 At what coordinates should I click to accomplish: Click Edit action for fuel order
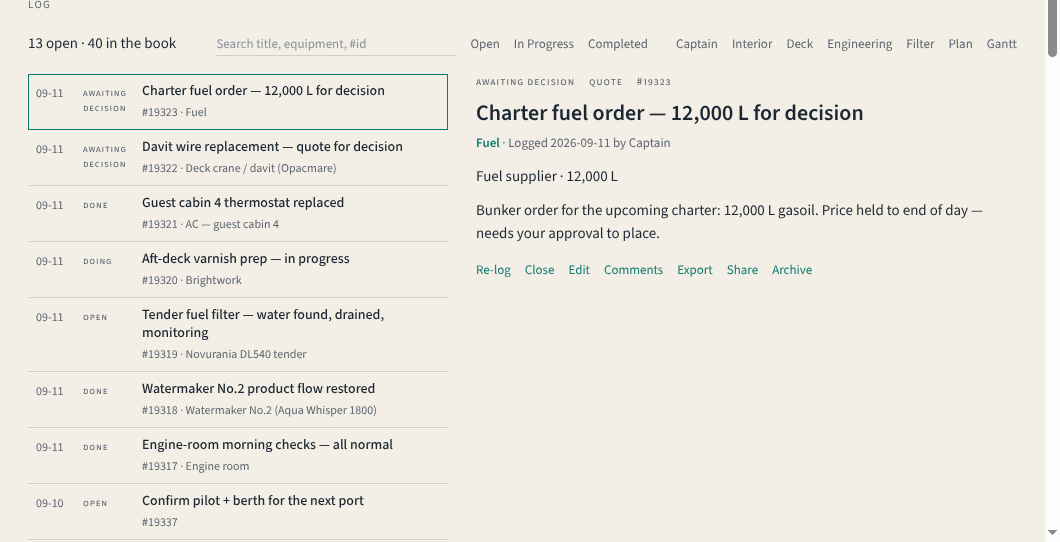579,270
